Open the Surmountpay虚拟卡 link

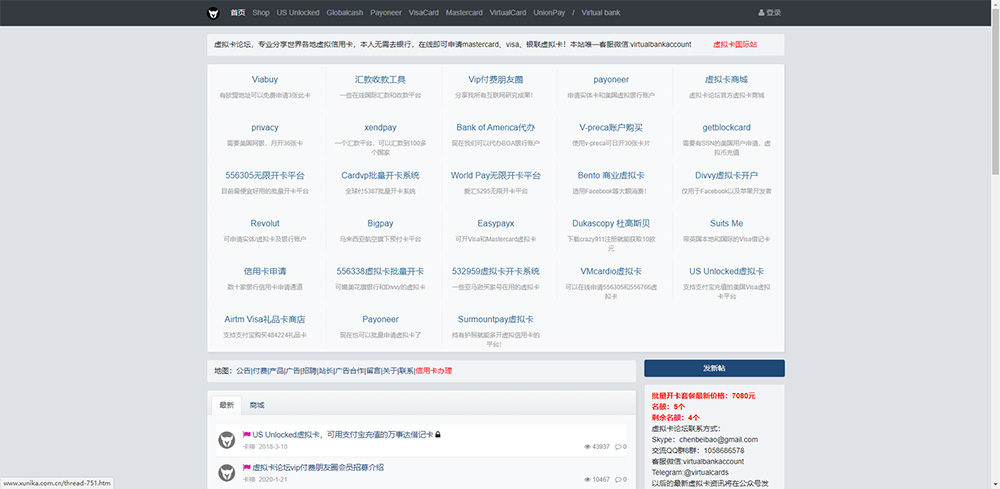(496, 319)
